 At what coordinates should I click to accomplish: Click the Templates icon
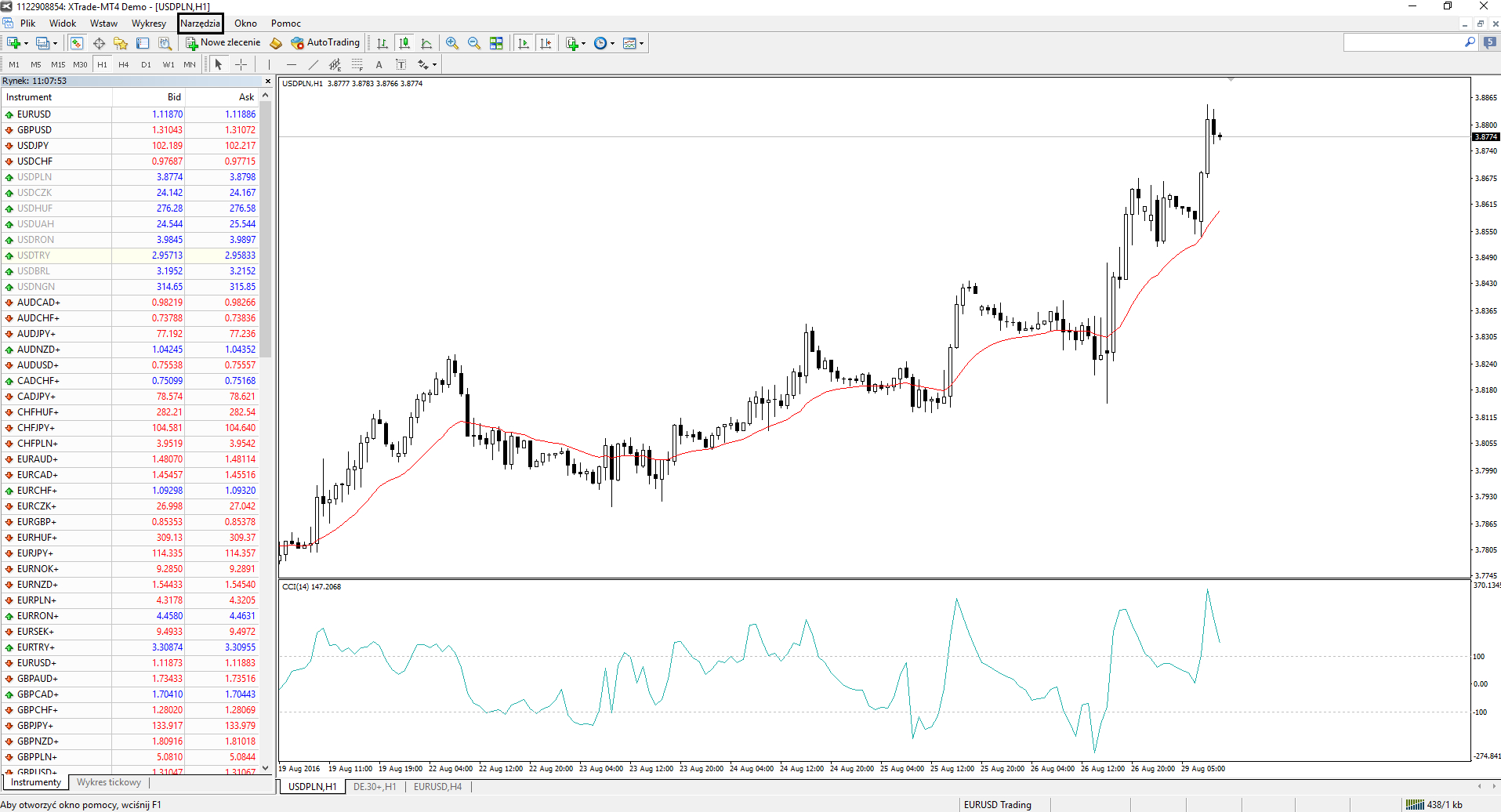coord(629,43)
